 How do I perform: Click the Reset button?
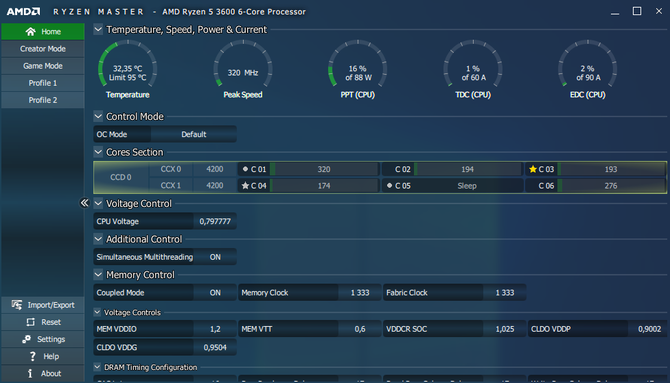pyautogui.click(x=43, y=322)
